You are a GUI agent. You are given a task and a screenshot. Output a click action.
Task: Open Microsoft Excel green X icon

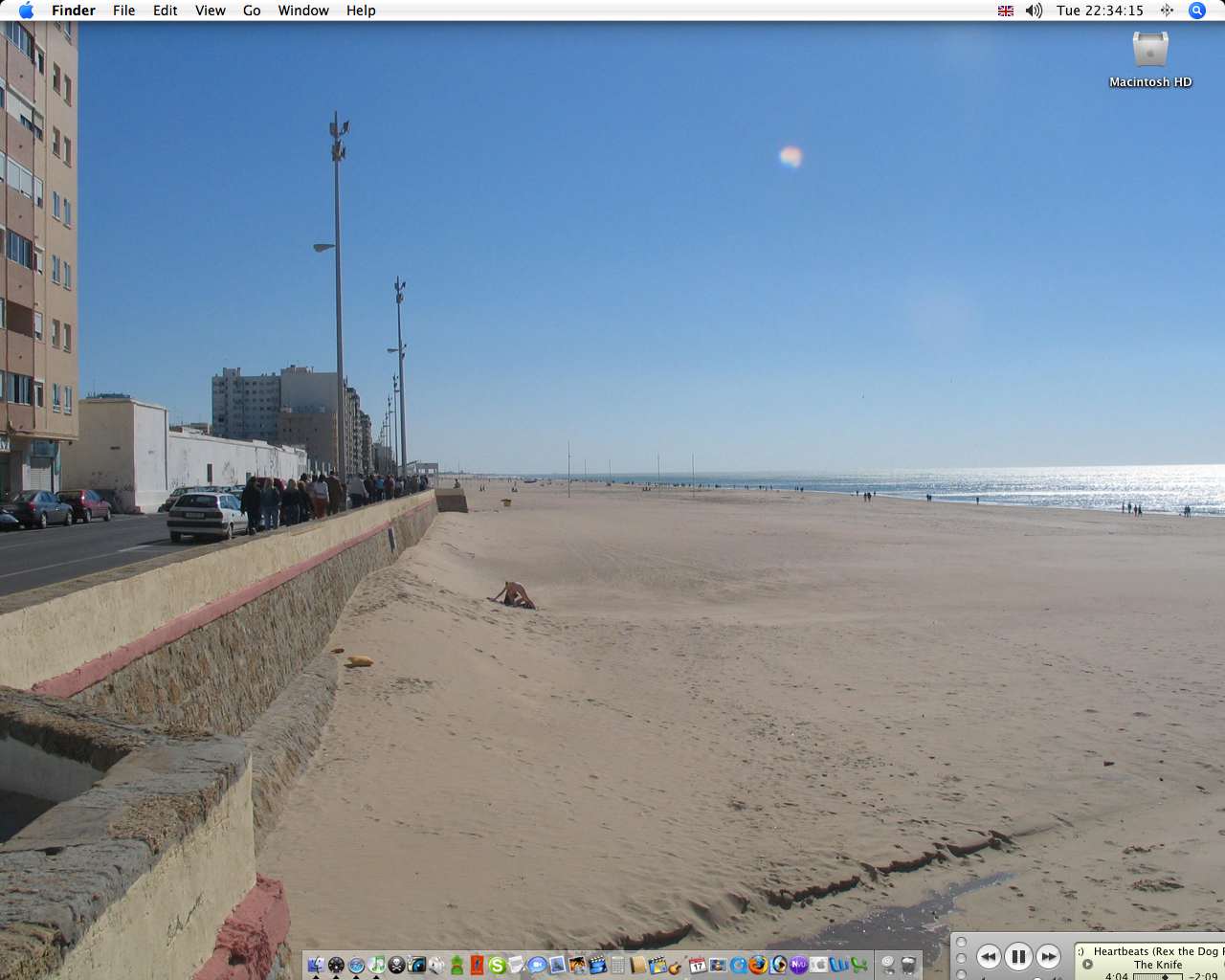(859, 965)
